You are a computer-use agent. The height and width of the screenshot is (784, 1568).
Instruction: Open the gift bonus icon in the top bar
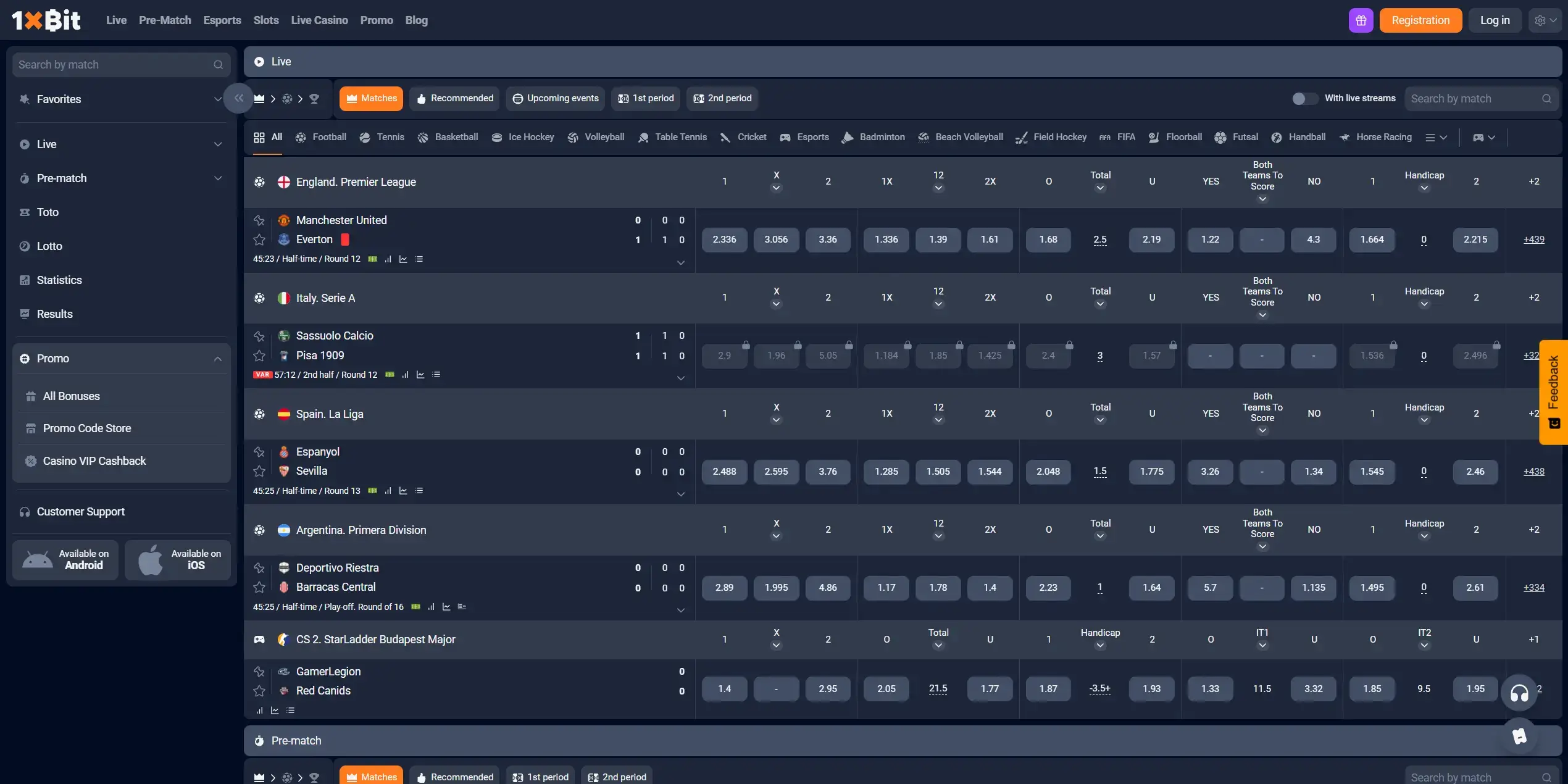[1361, 20]
